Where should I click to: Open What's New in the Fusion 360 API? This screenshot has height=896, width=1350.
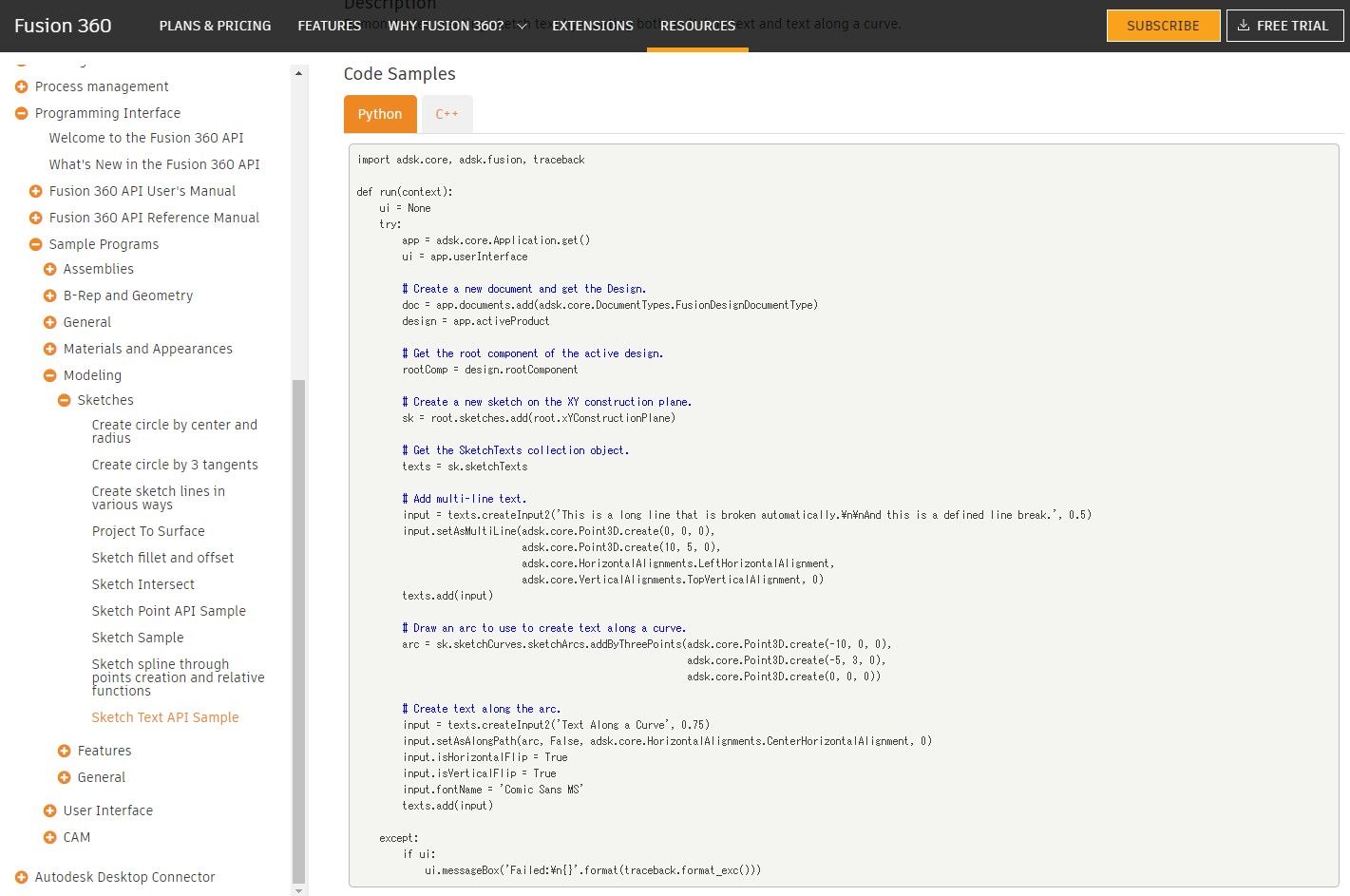tap(155, 164)
